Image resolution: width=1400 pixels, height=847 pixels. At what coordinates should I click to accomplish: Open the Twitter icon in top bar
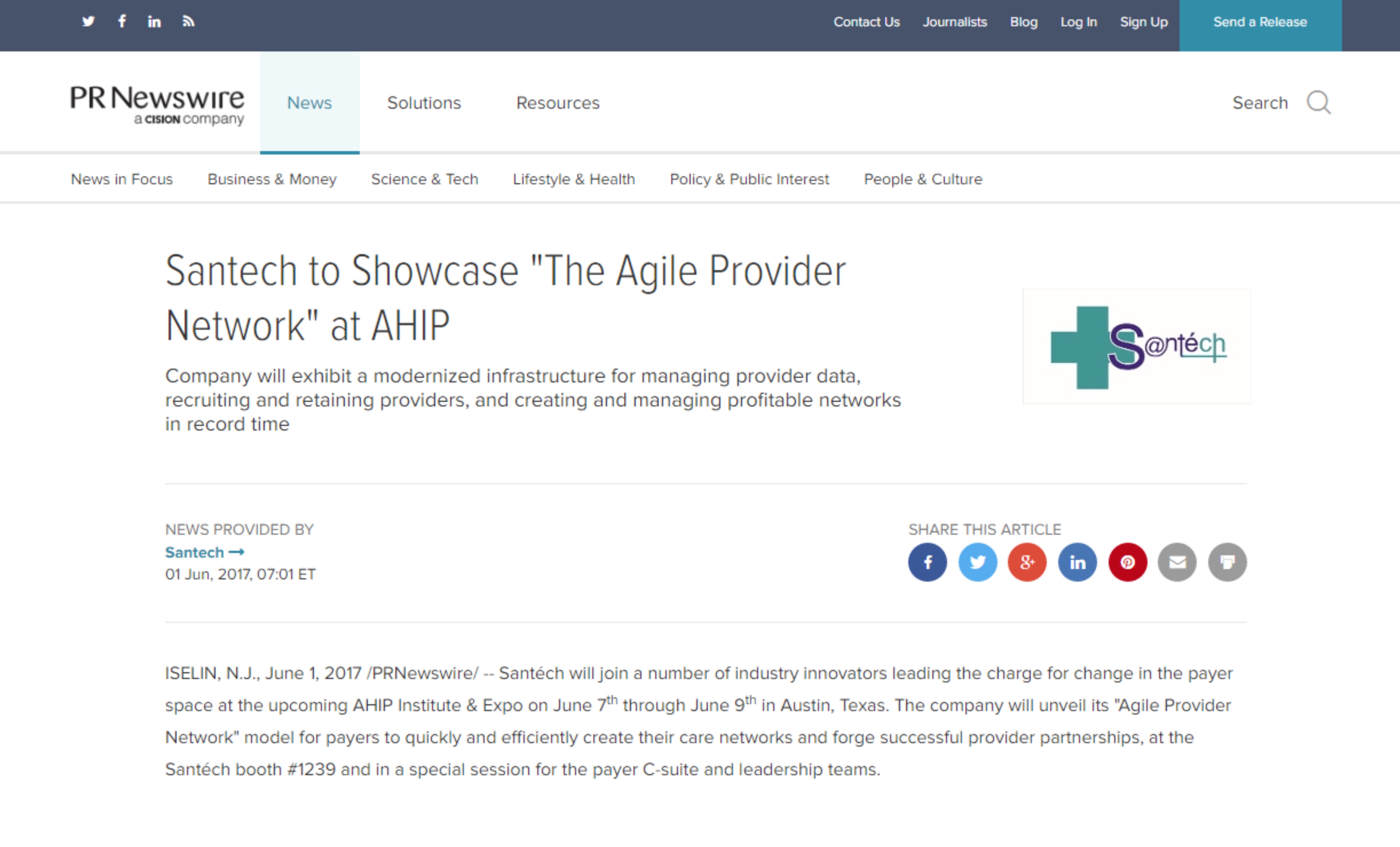pos(88,22)
